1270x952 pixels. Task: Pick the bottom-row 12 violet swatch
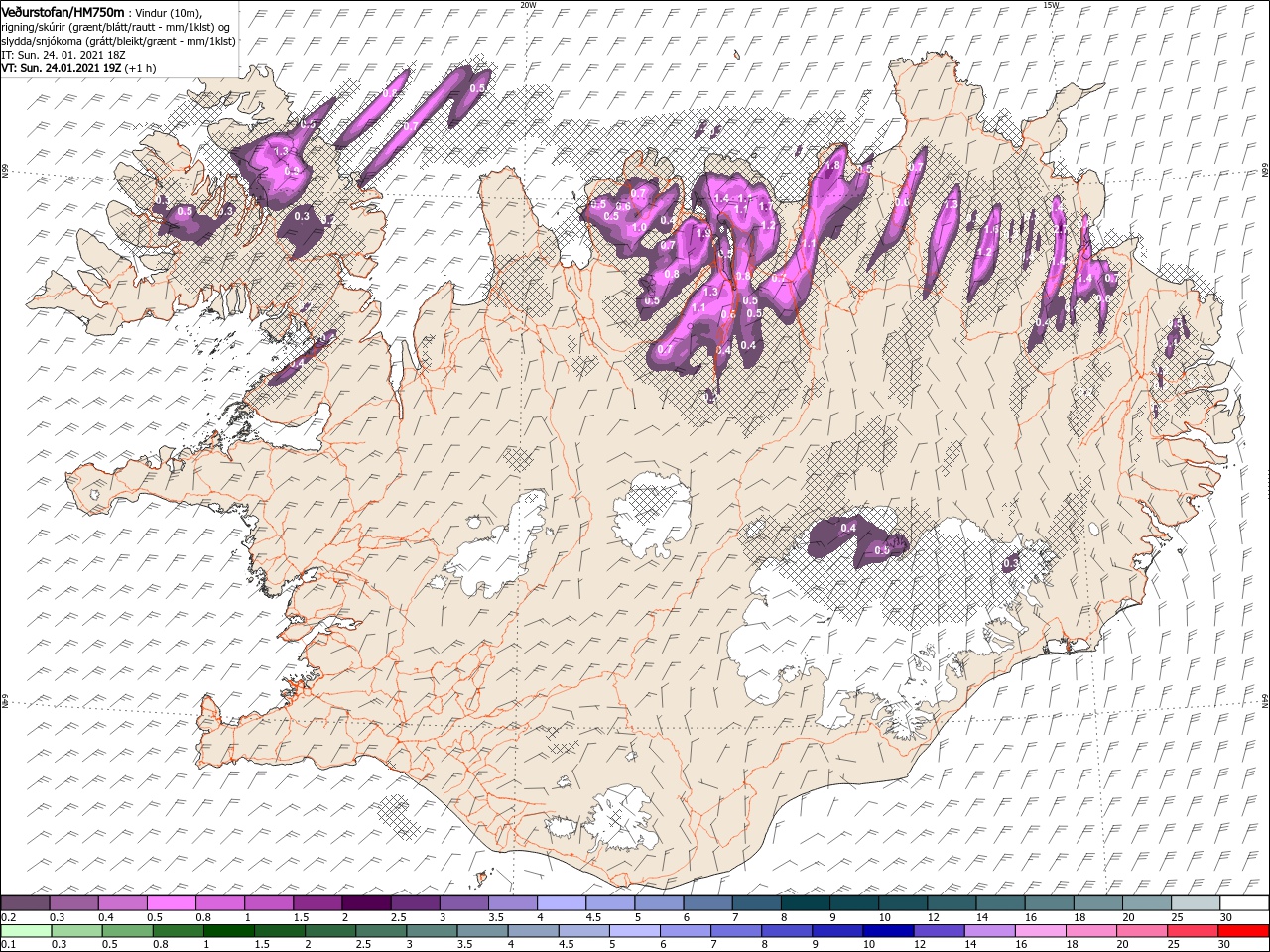(x=939, y=931)
